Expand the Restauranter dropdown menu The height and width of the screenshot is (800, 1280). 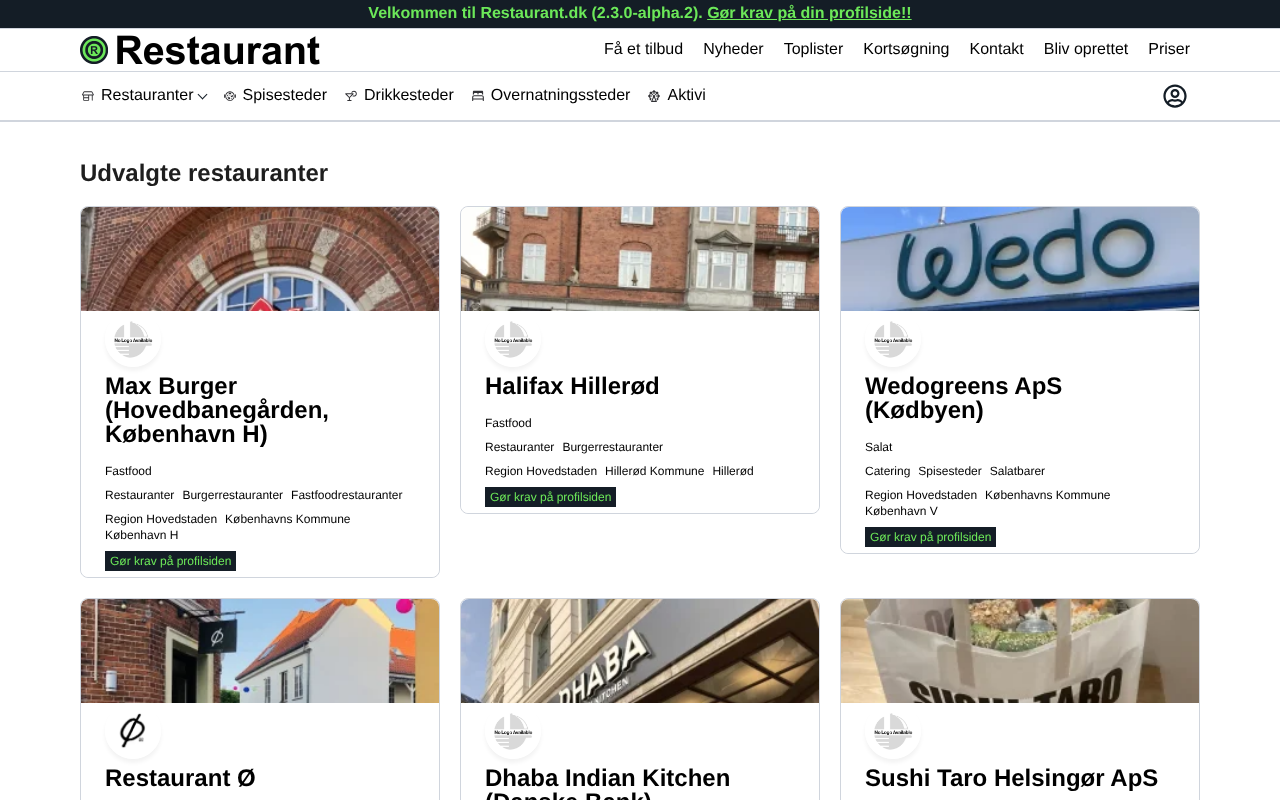click(x=145, y=95)
